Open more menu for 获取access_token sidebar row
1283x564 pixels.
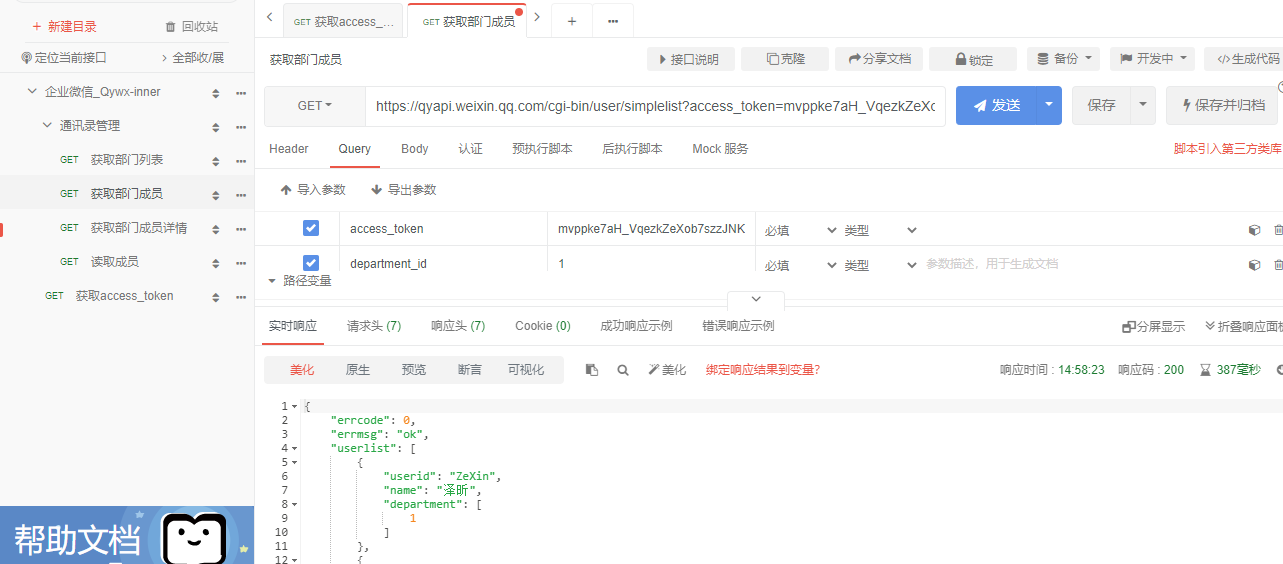click(241, 296)
